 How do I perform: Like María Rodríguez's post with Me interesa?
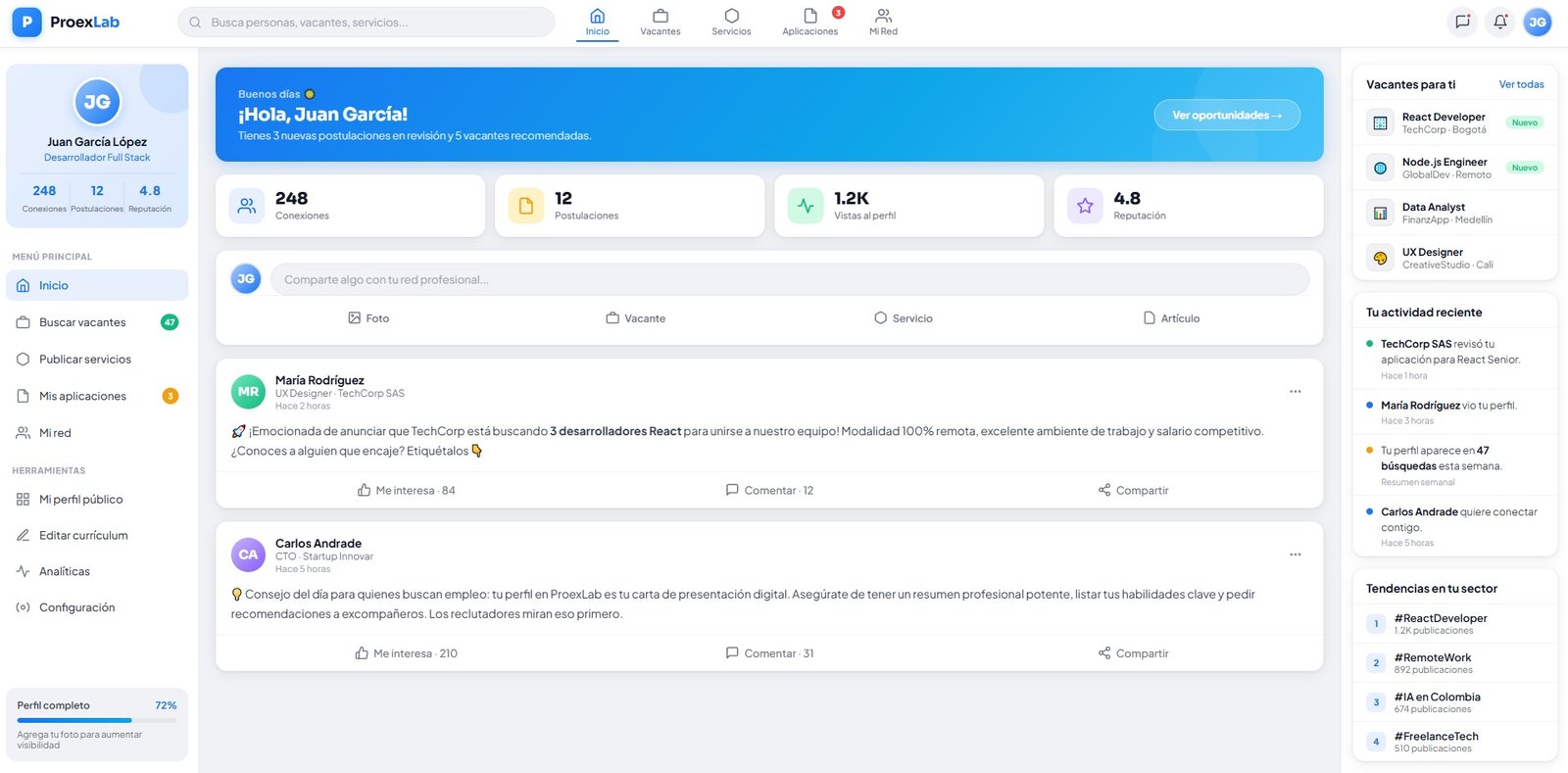click(x=406, y=490)
